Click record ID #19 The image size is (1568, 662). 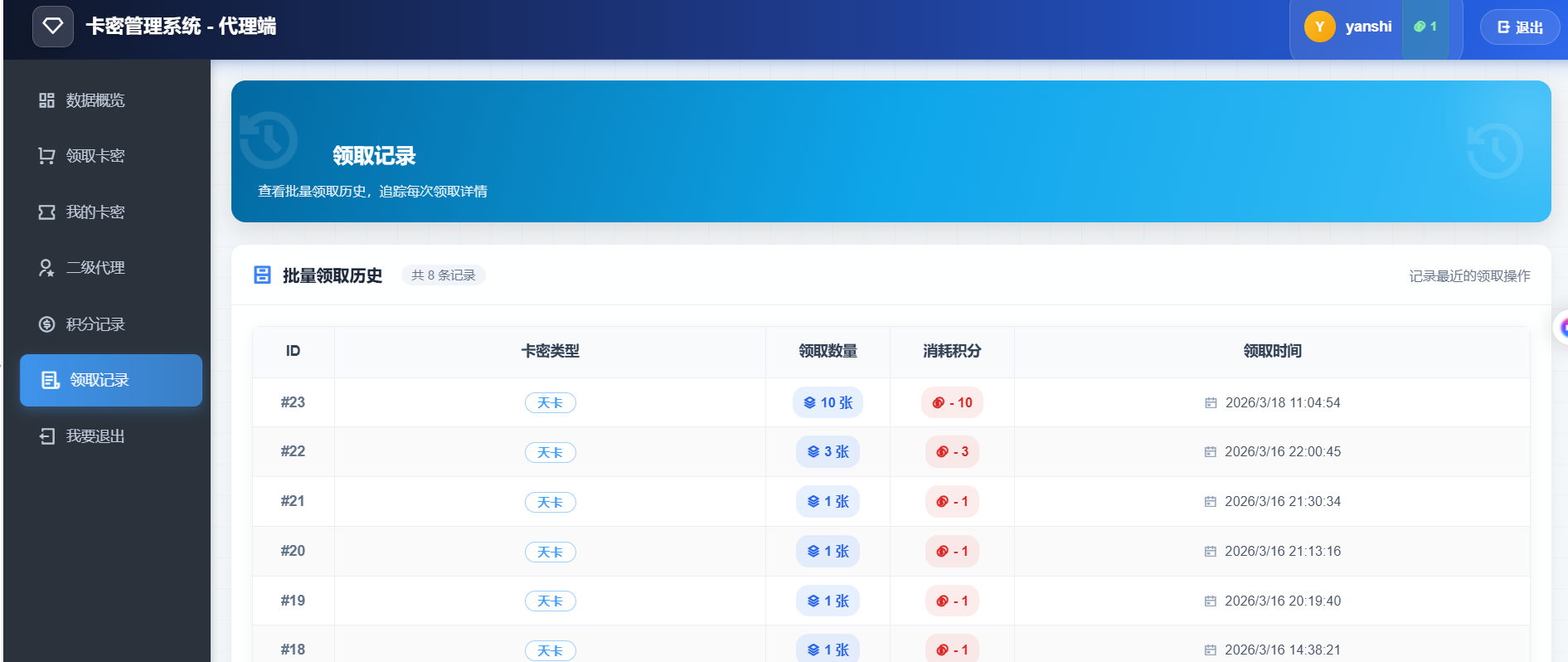click(x=293, y=601)
